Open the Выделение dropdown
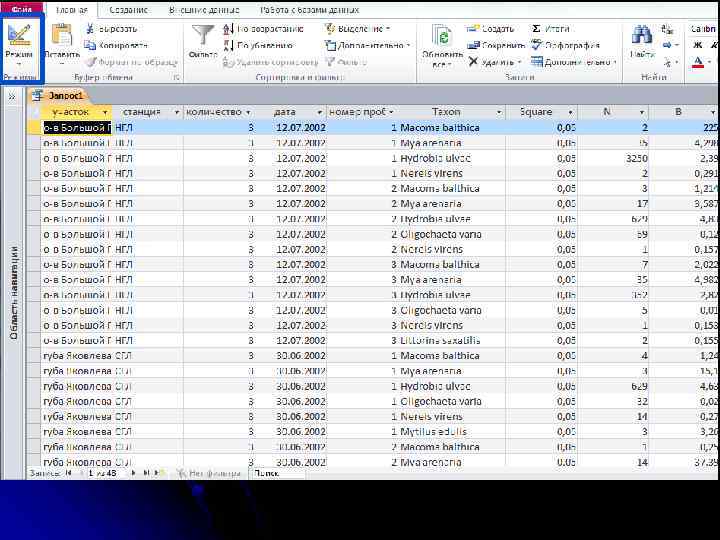 (358, 29)
